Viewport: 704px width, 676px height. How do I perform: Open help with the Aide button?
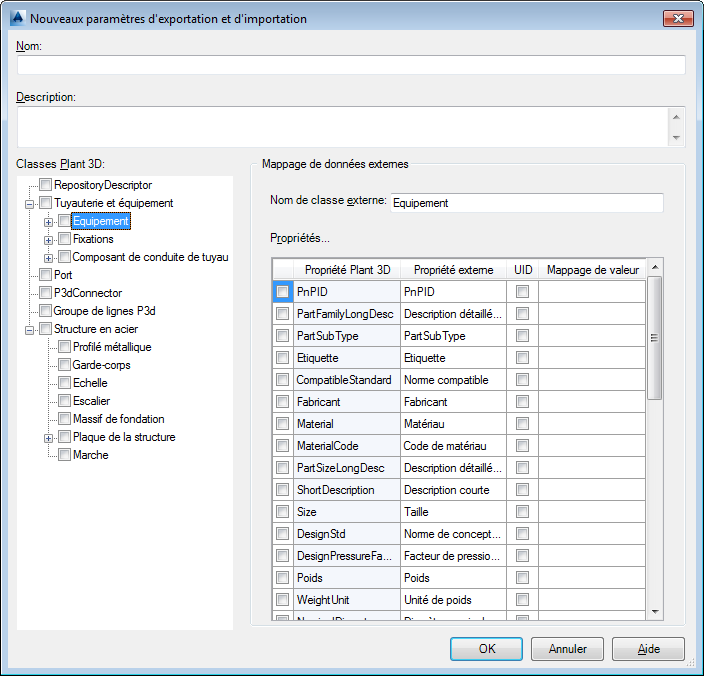tap(648, 649)
